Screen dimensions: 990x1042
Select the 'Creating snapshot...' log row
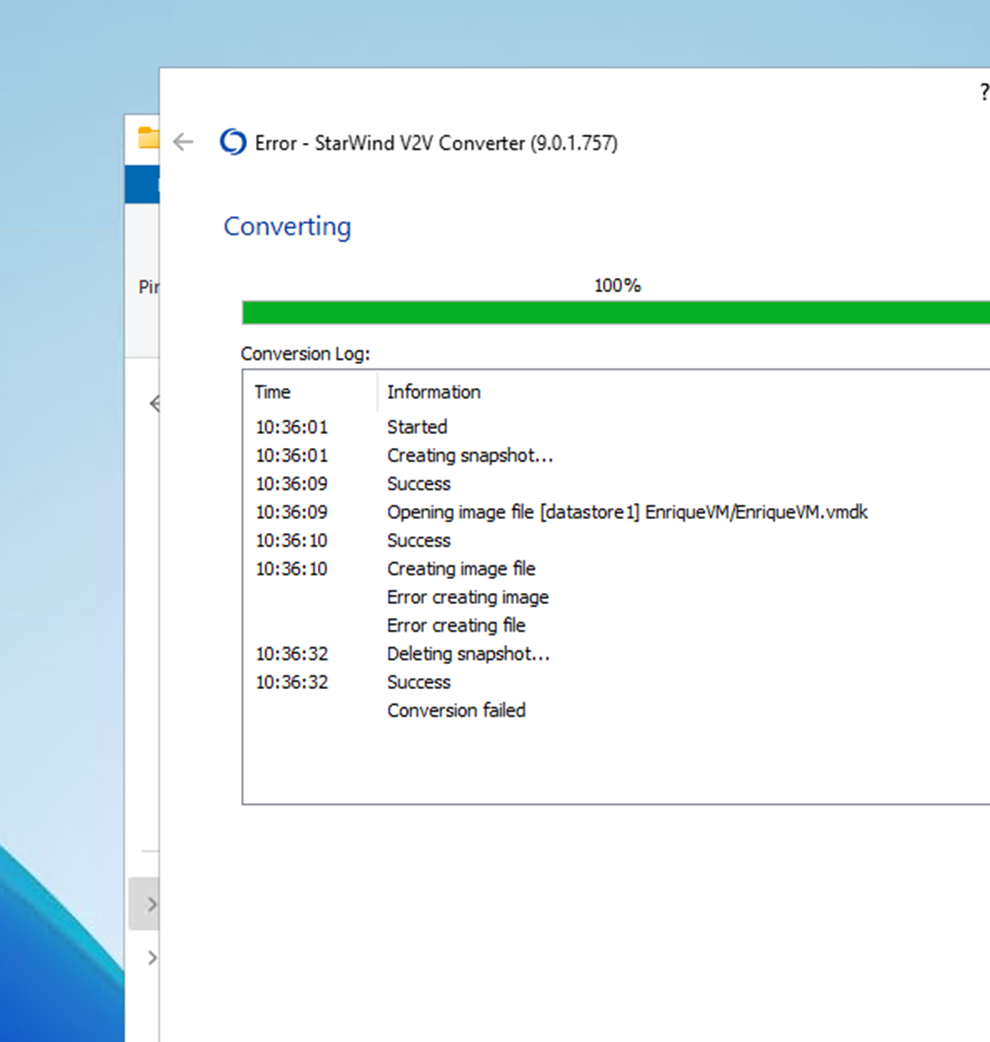(470, 456)
